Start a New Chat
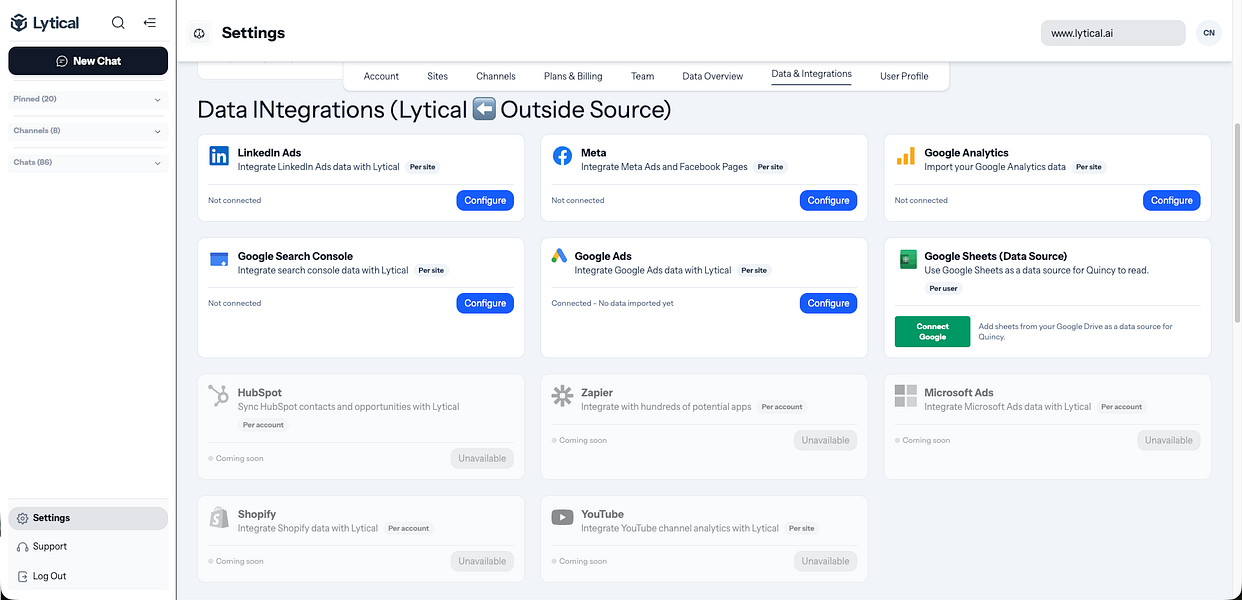This screenshot has height=600, width=1242. 88,61
